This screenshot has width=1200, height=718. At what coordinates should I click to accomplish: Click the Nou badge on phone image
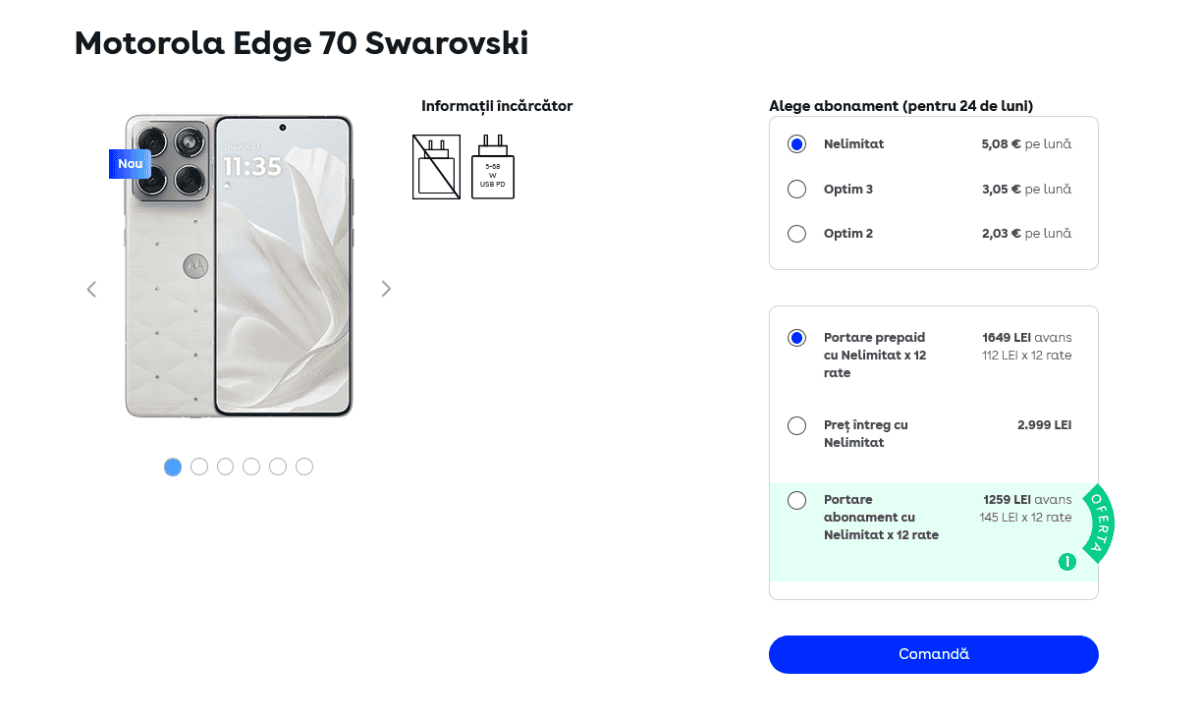click(x=130, y=164)
